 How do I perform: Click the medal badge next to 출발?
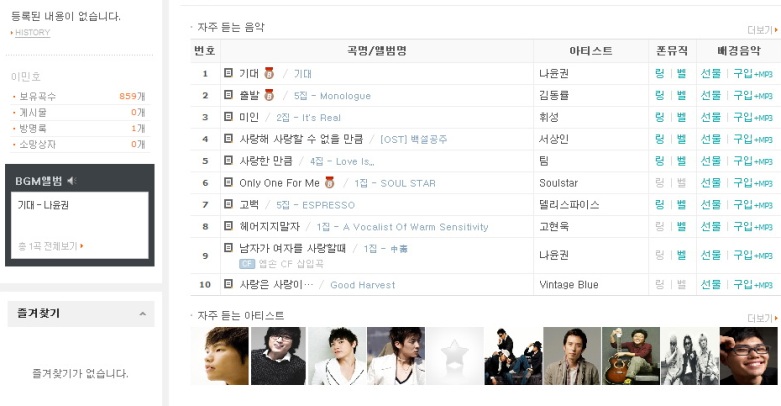269,95
